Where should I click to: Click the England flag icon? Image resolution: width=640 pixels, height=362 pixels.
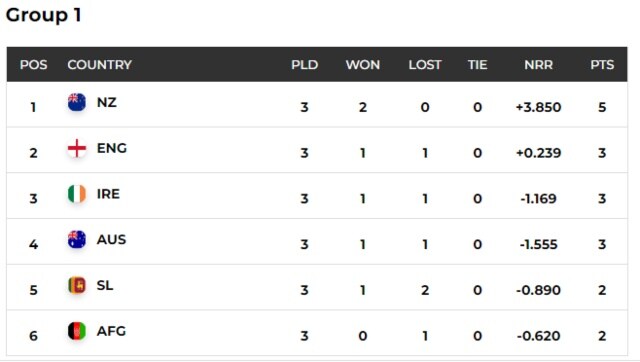(x=77, y=148)
